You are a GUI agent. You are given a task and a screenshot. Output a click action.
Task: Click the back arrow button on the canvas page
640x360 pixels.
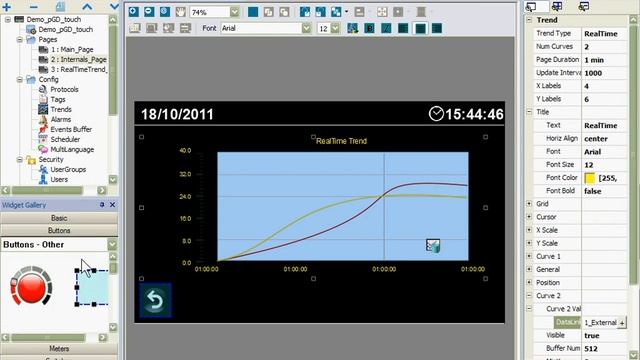(155, 300)
